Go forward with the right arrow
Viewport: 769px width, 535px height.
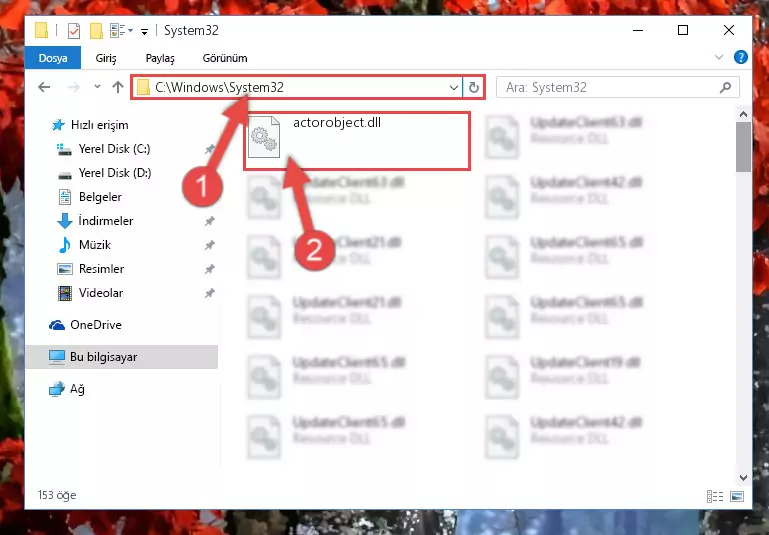point(74,87)
